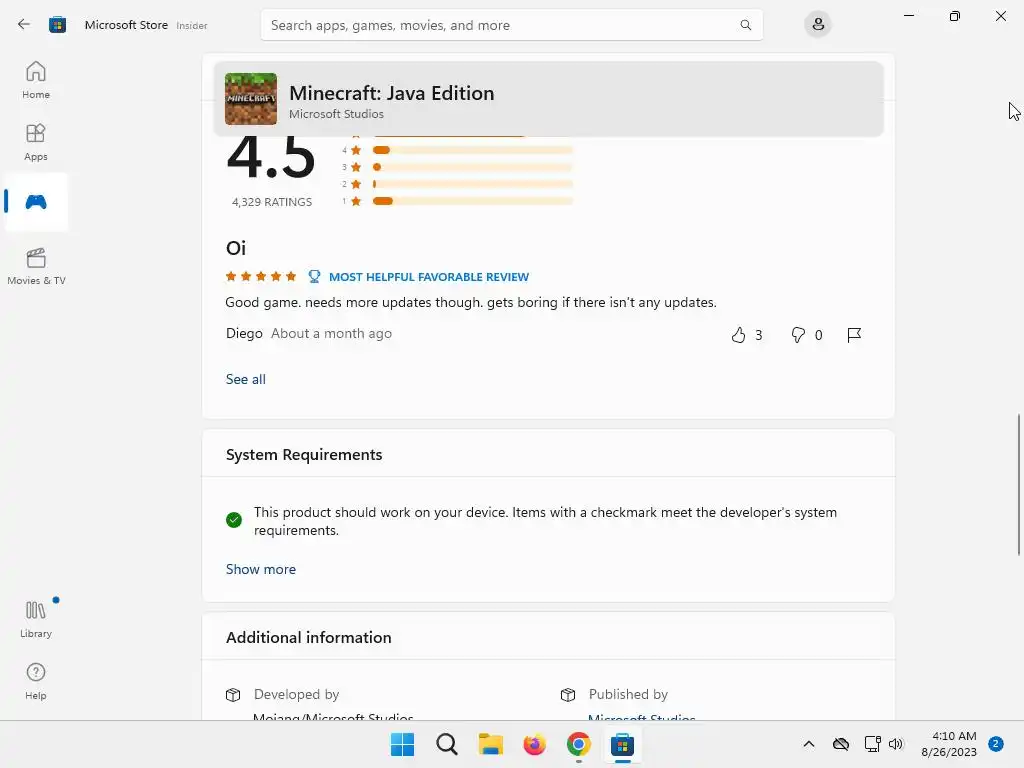Click the search apps input field
This screenshot has height=768, width=1024.
(511, 25)
